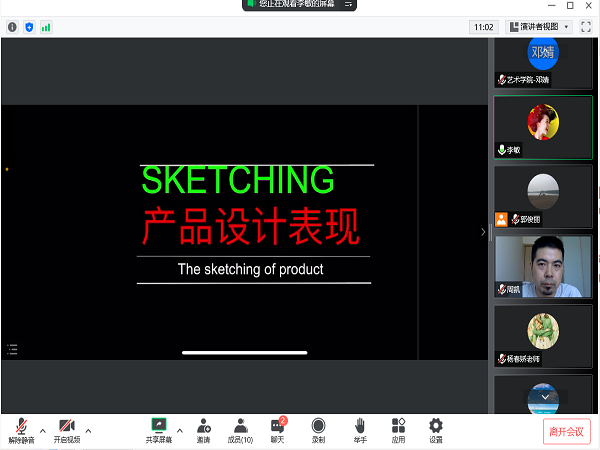
Task: Check the green network signal icon
Action: coord(46,27)
